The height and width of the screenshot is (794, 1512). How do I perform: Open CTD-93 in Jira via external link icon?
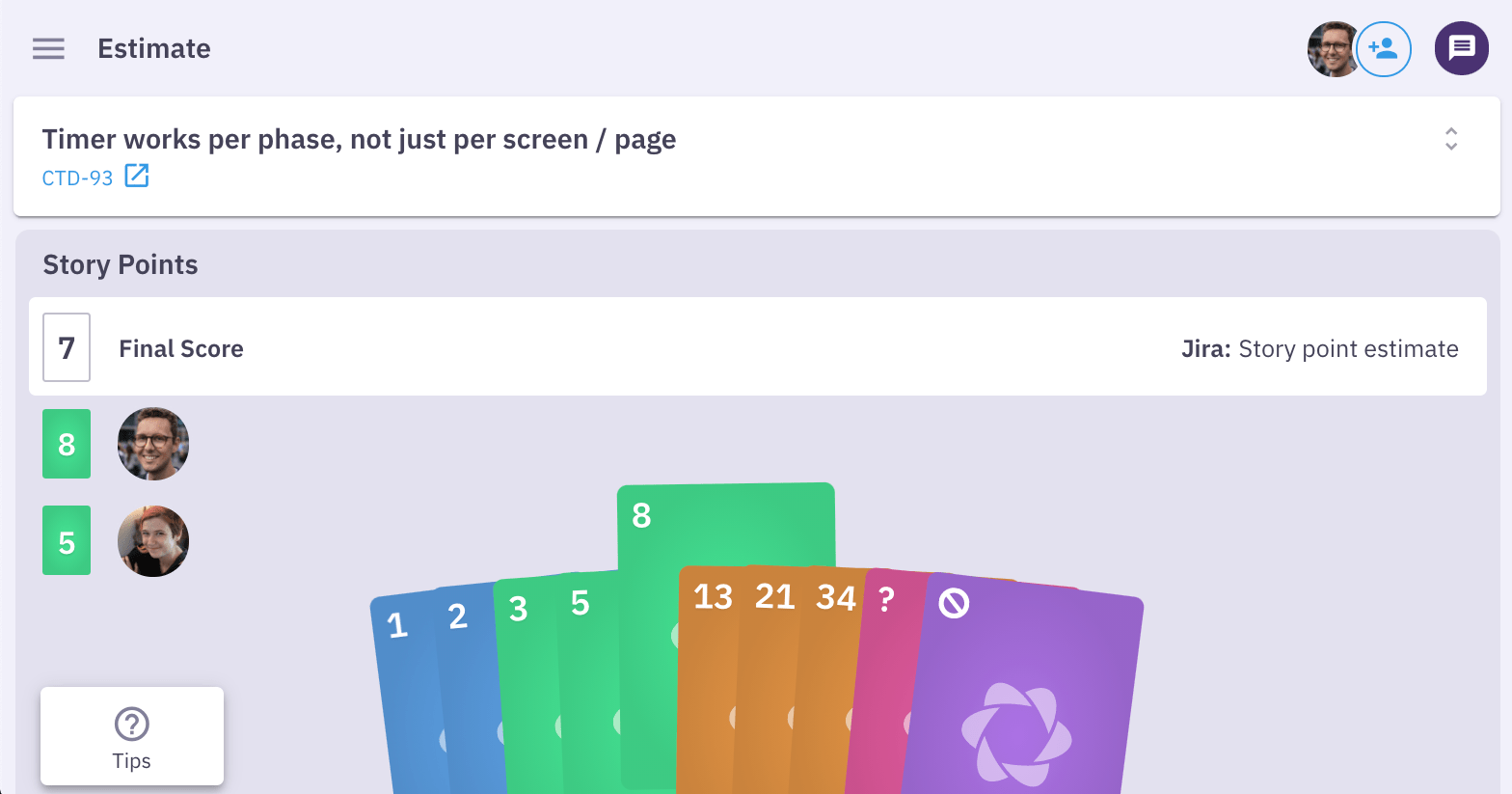(x=137, y=176)
